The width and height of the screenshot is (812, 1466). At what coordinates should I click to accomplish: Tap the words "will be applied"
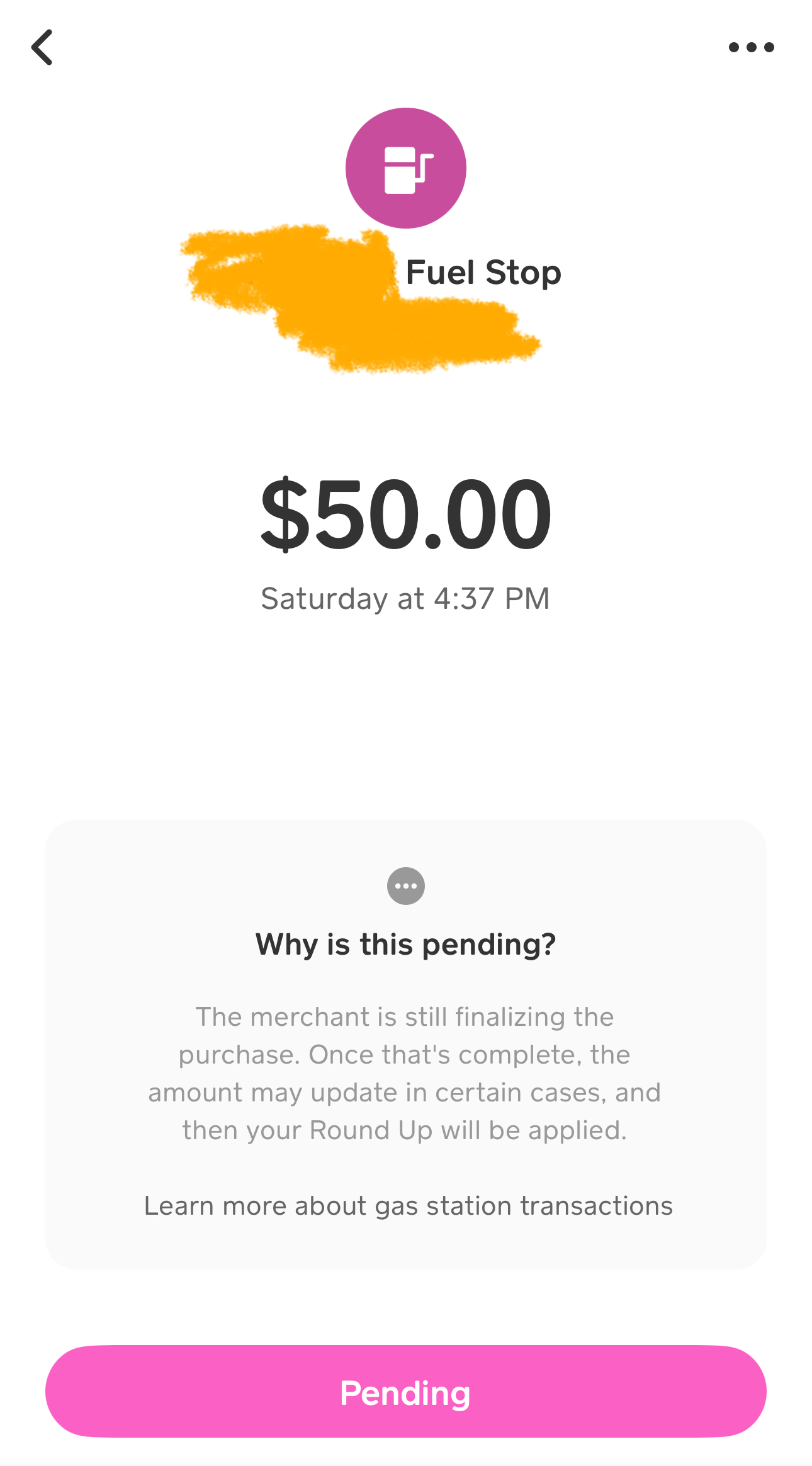(534, 1130)
